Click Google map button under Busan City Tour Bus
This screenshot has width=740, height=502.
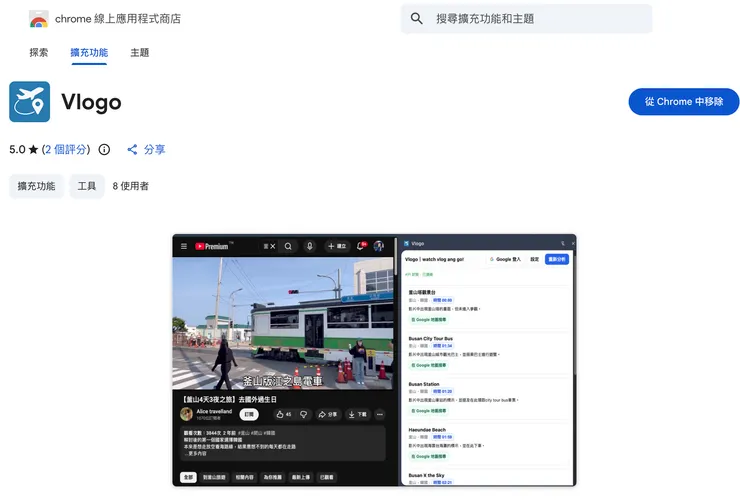[x=429, y=365]
